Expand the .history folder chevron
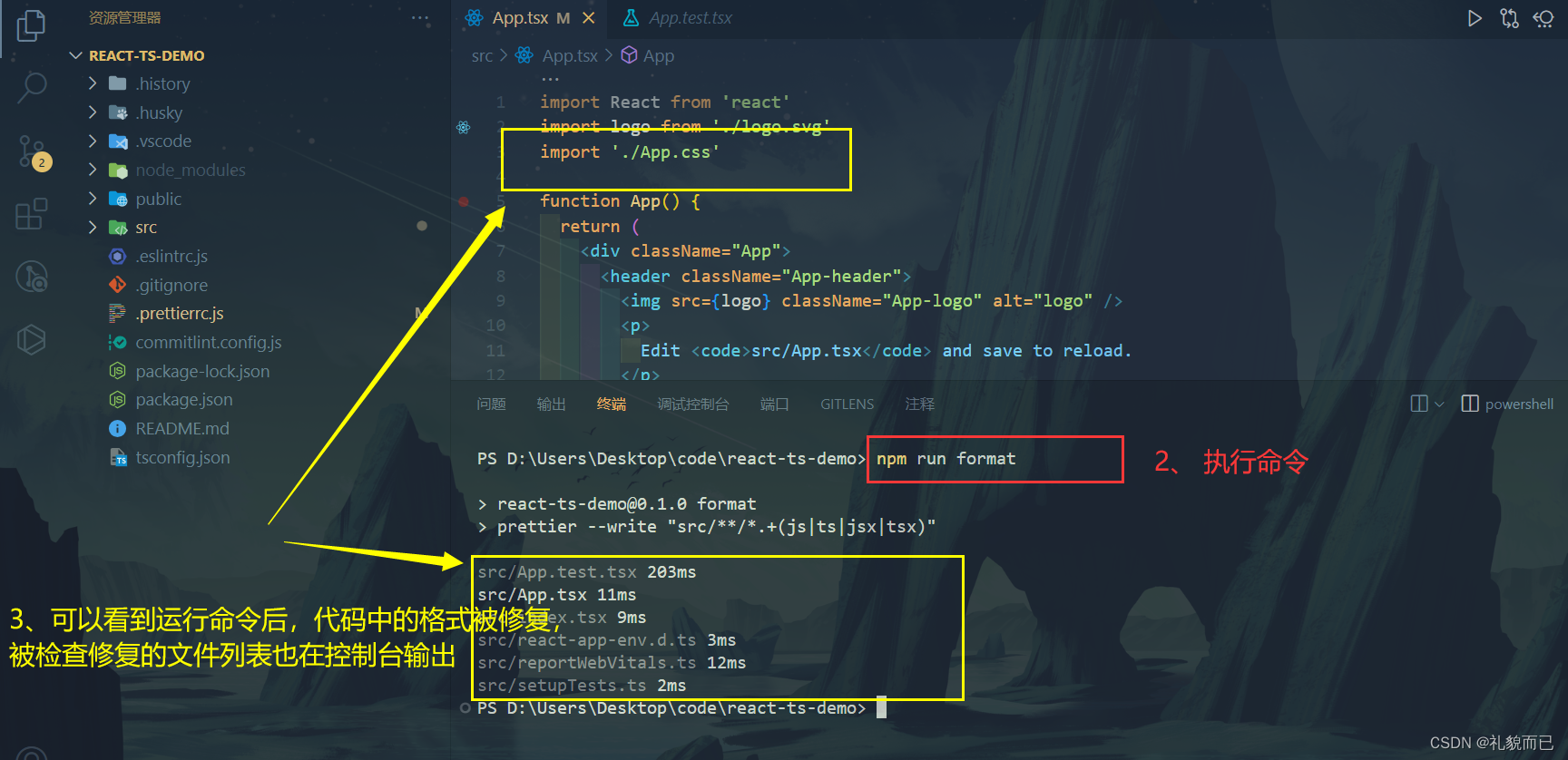Viewport: 1568px width, 760px height. [93, 83]
